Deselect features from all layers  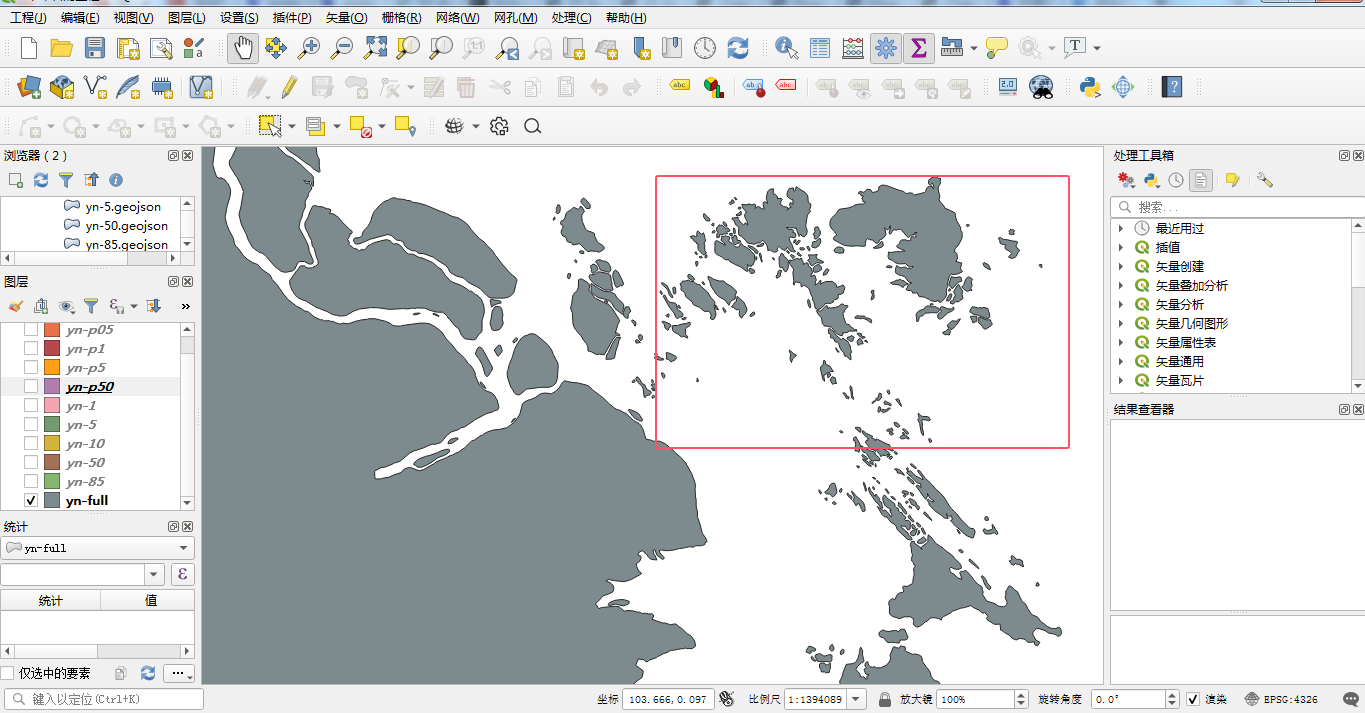coord(361,126)
